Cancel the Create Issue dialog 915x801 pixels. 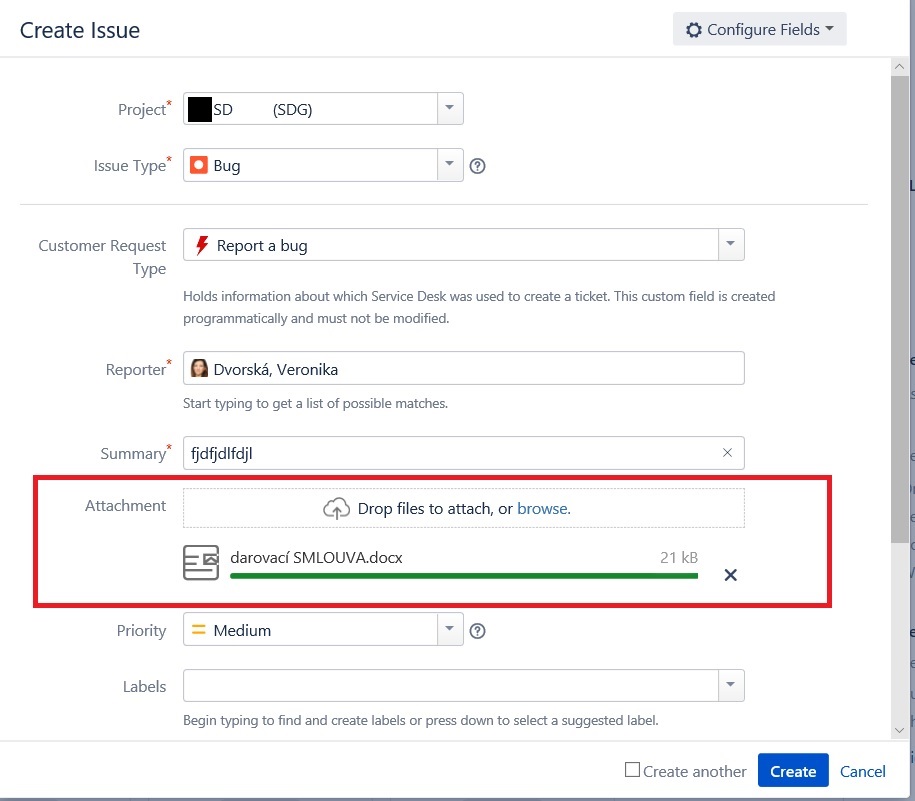pos(862,771)
